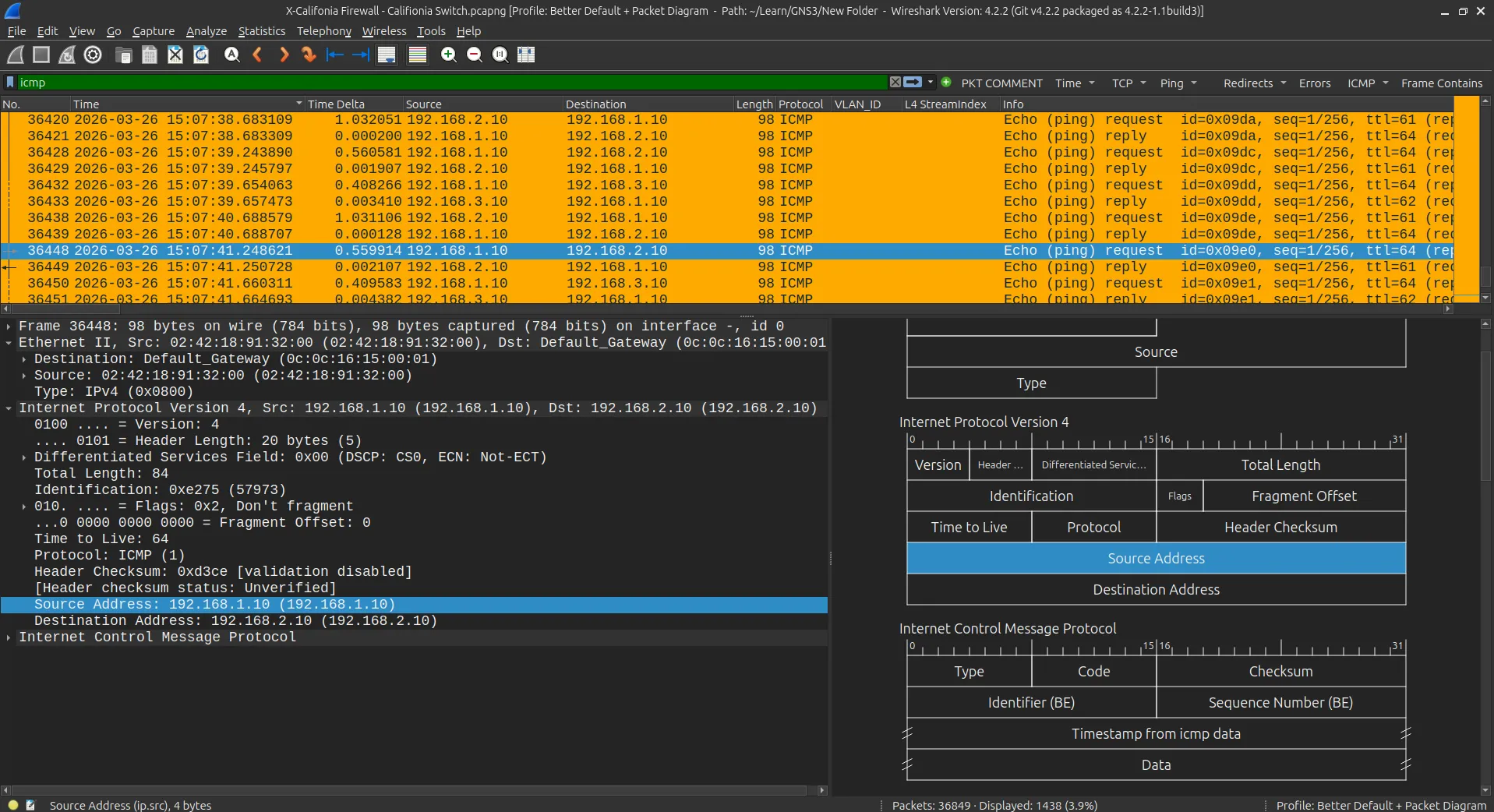Apply the display filter with arrow button
Image resolution: width=1494 pixels, height=812 pixels.
pyautogui.click(x=913, y=82)
